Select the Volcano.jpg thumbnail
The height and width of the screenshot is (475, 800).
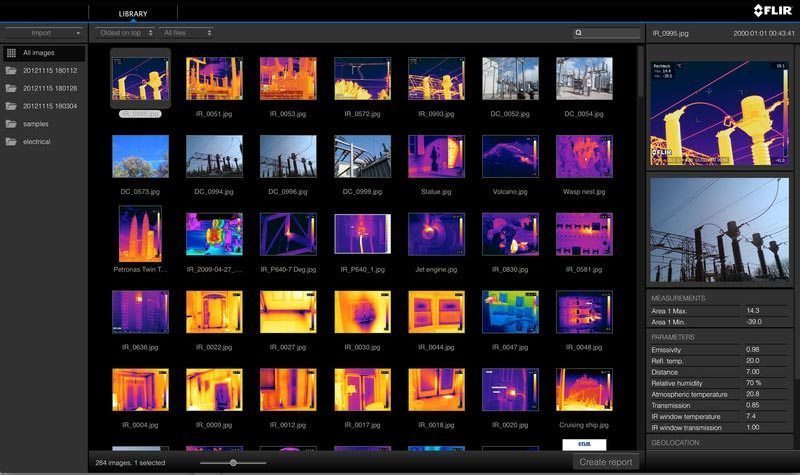click(510, 157)
